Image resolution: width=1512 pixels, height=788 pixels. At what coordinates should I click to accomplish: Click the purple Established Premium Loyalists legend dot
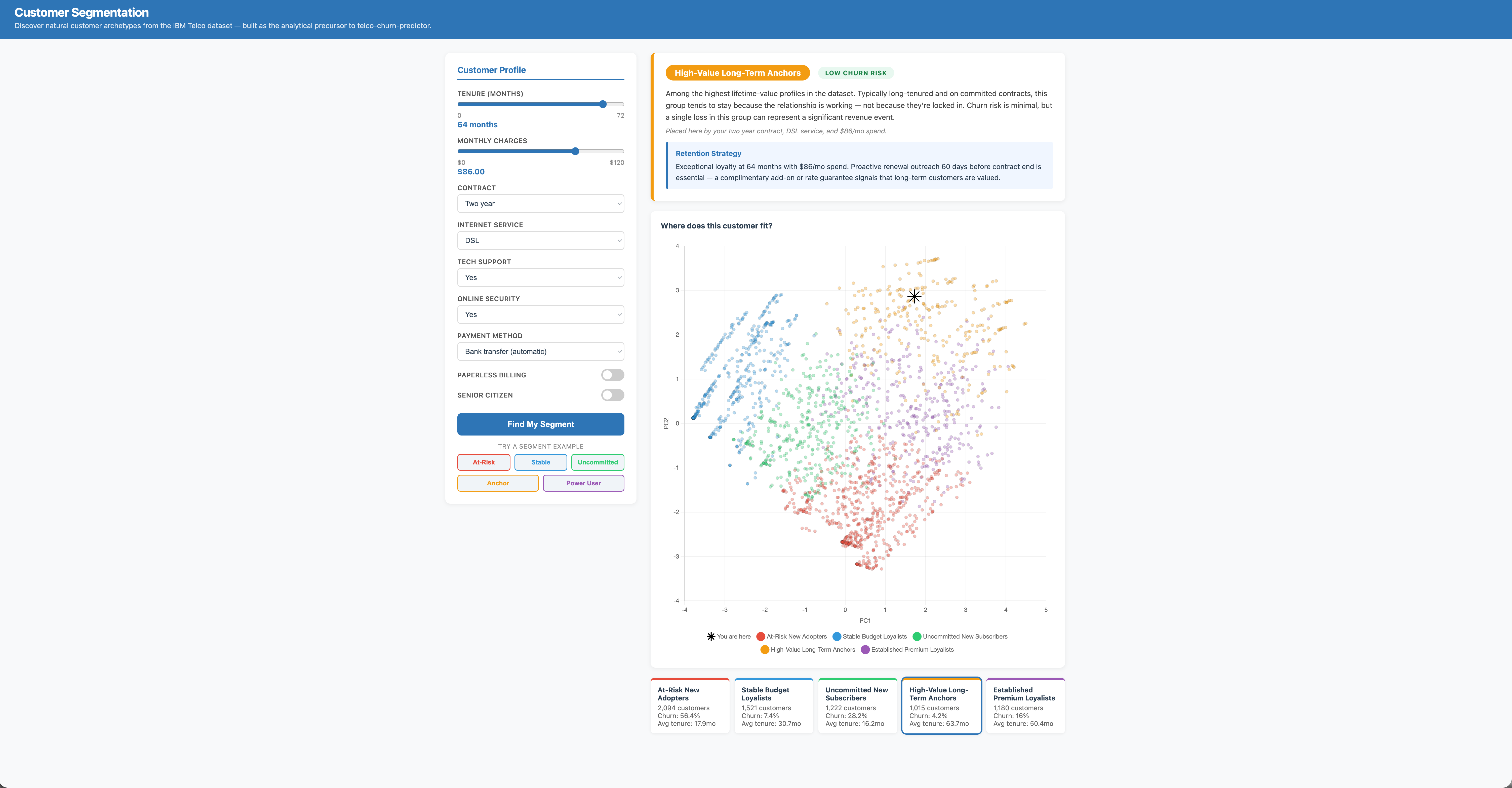pos(865,649)
